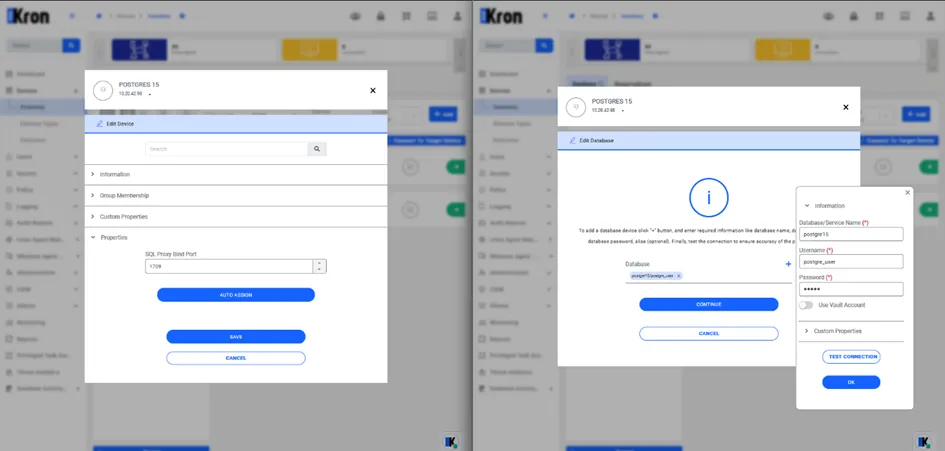
Task: Remove the postgre15/postgre_user chip with its x
Action: pyautogui.click(x=679, y=276)
